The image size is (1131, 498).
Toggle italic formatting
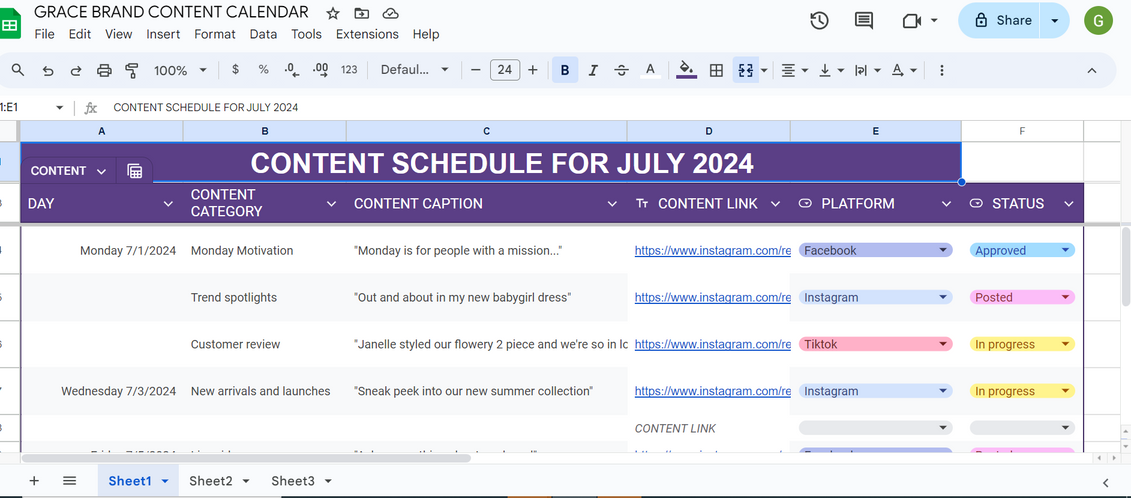(x=593, y=70)
